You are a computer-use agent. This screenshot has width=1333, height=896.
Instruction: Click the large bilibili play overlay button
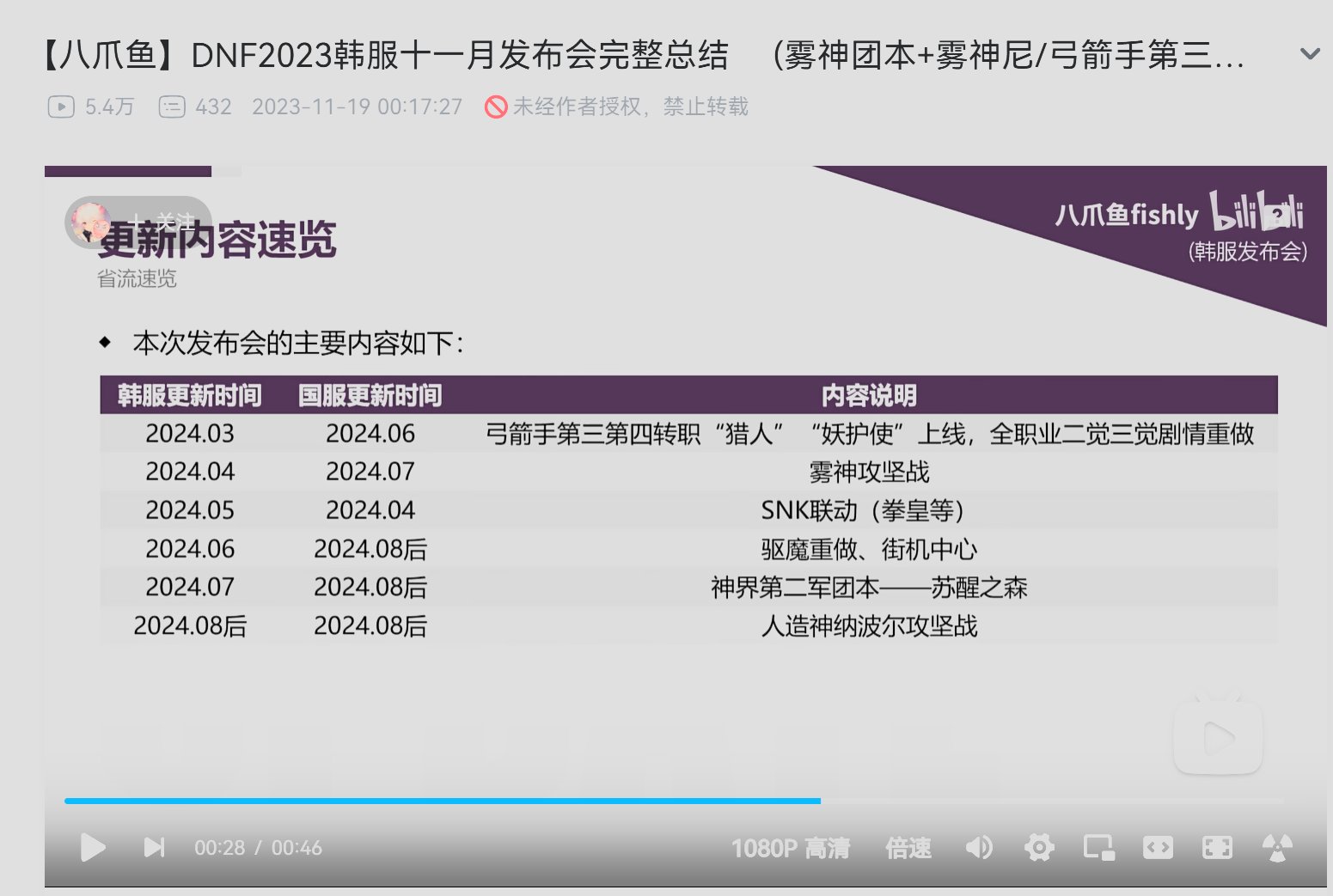coord(1218,737)
